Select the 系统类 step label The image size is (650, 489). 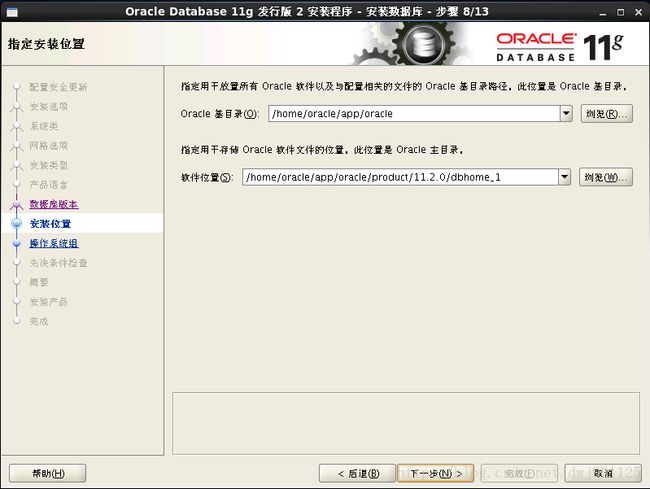[44, 126]
